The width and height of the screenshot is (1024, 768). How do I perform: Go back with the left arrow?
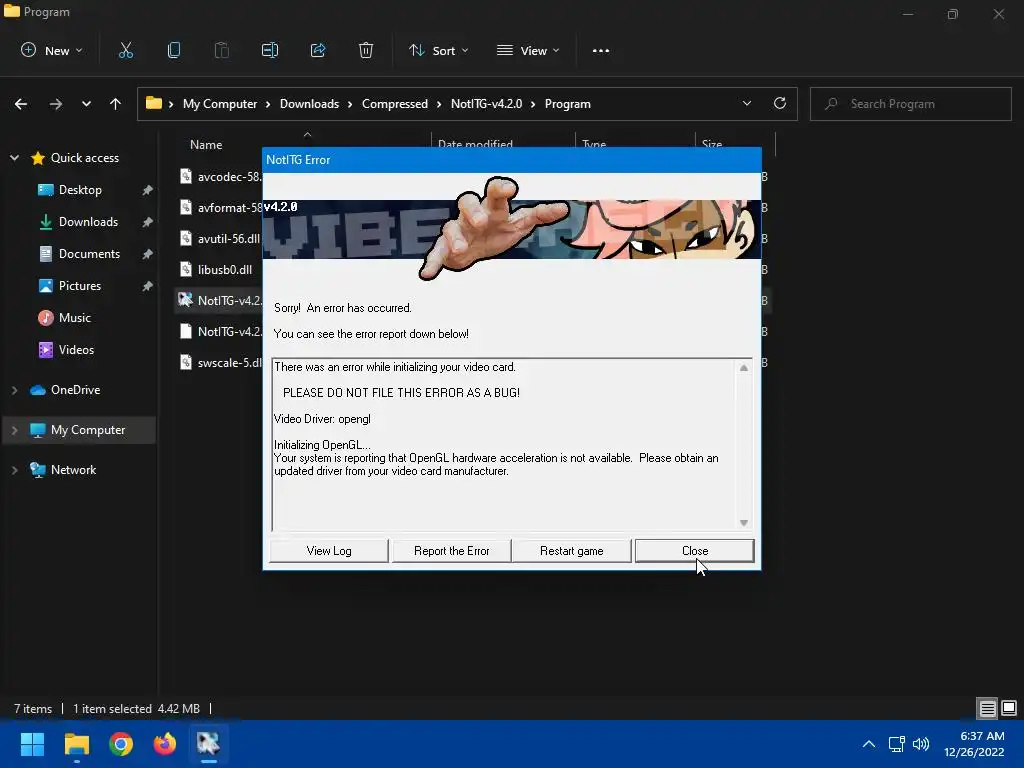point(21,104)
